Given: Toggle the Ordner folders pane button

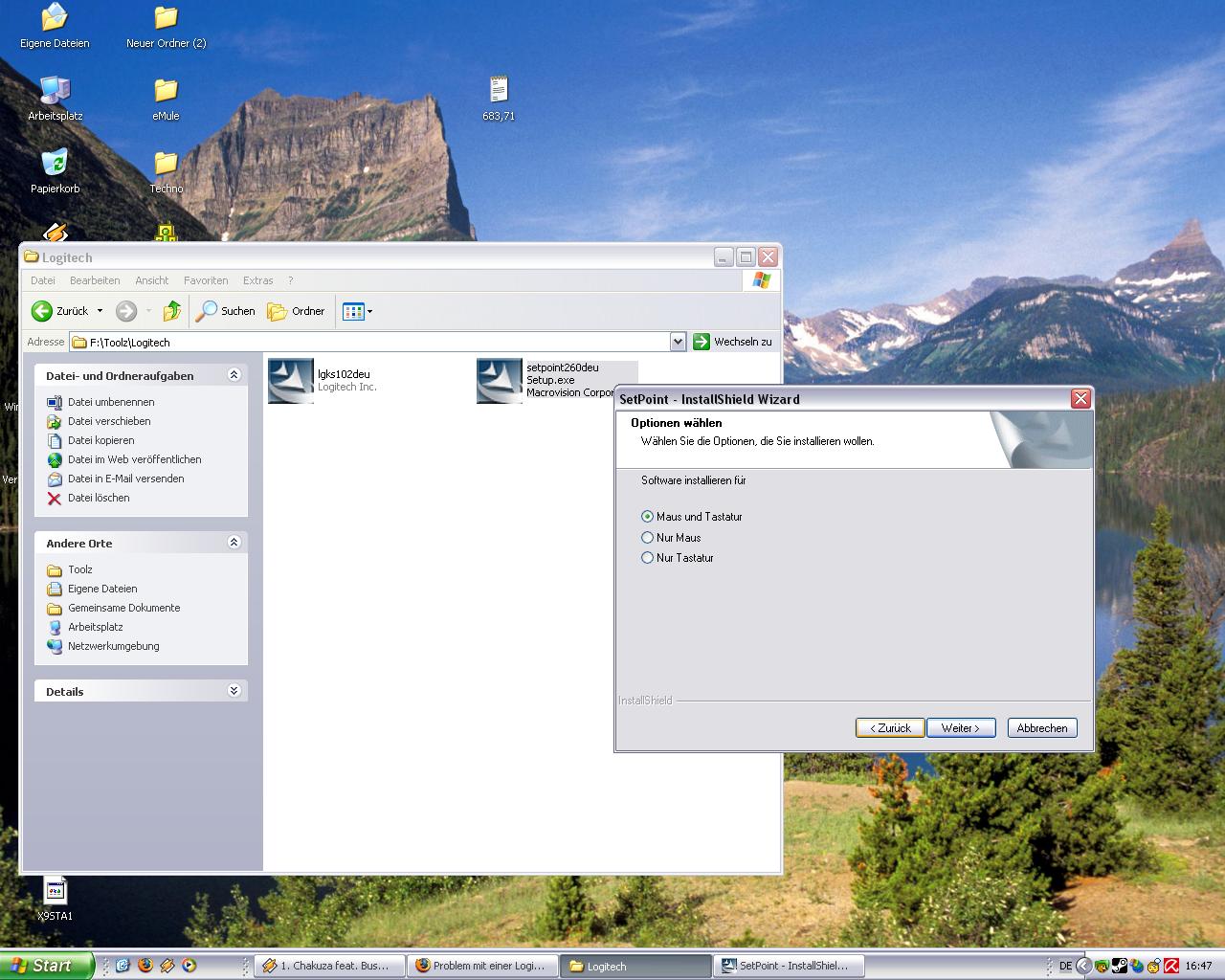Looking at the screenshot, I should point(296,311).
